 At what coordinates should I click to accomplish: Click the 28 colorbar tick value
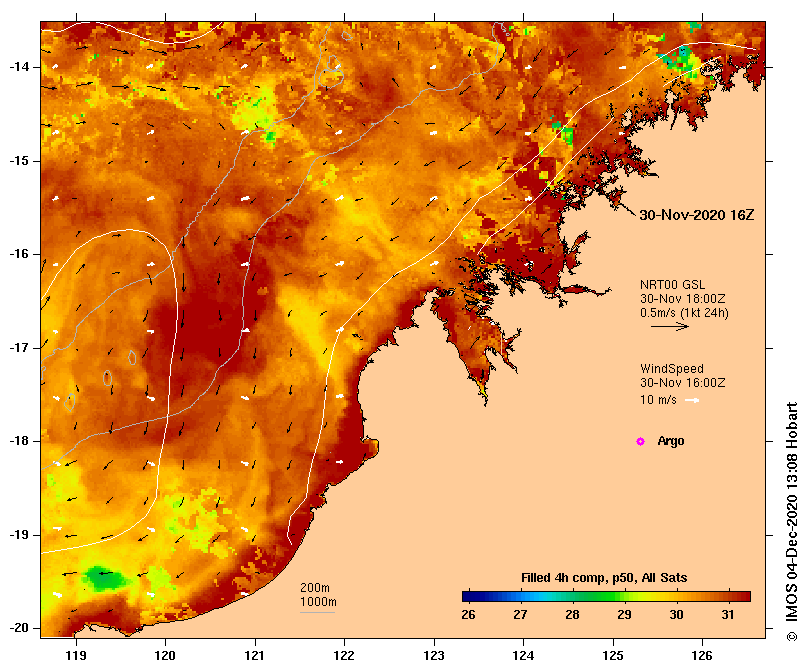[572, 615]
